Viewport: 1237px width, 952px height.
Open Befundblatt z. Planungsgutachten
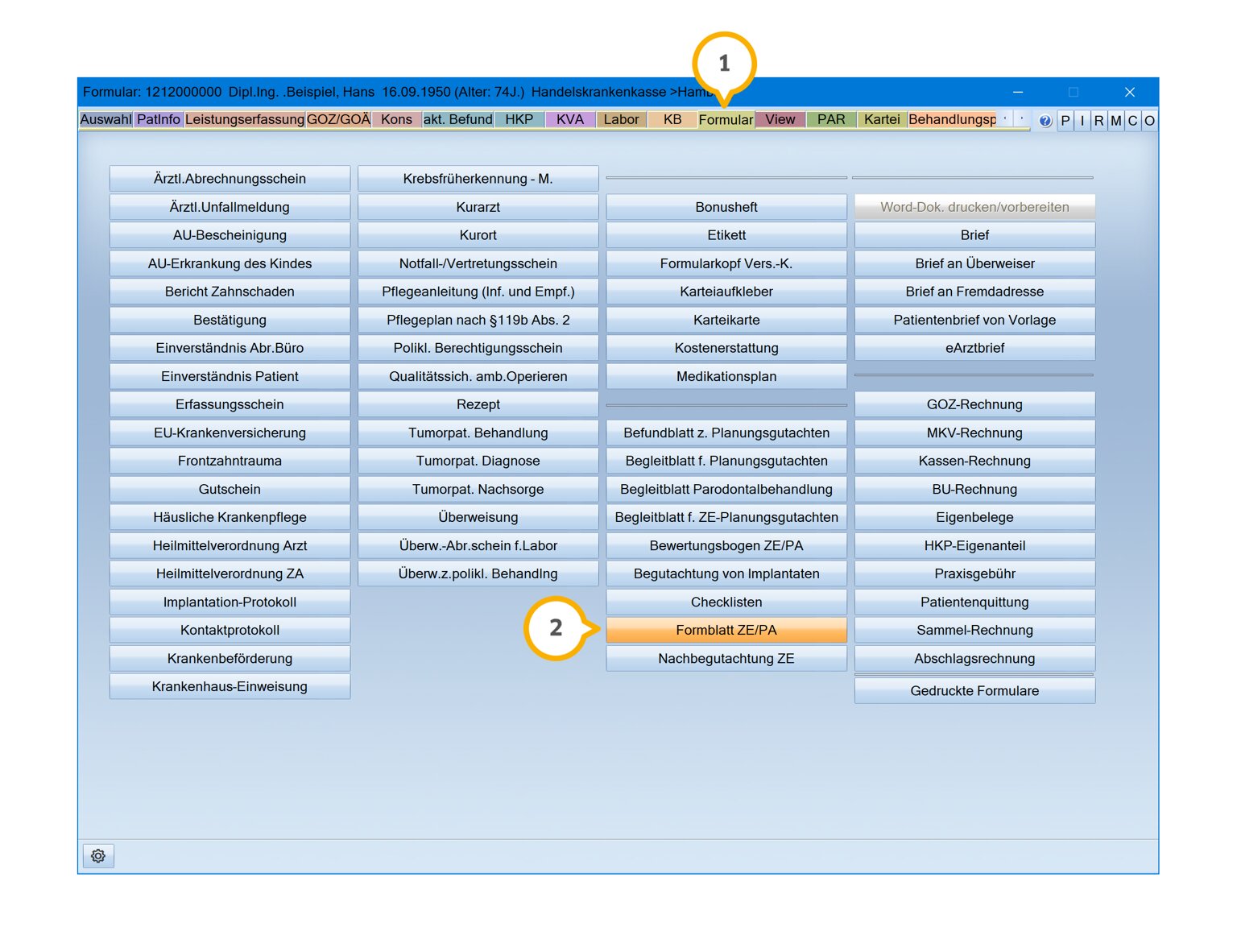726,433
